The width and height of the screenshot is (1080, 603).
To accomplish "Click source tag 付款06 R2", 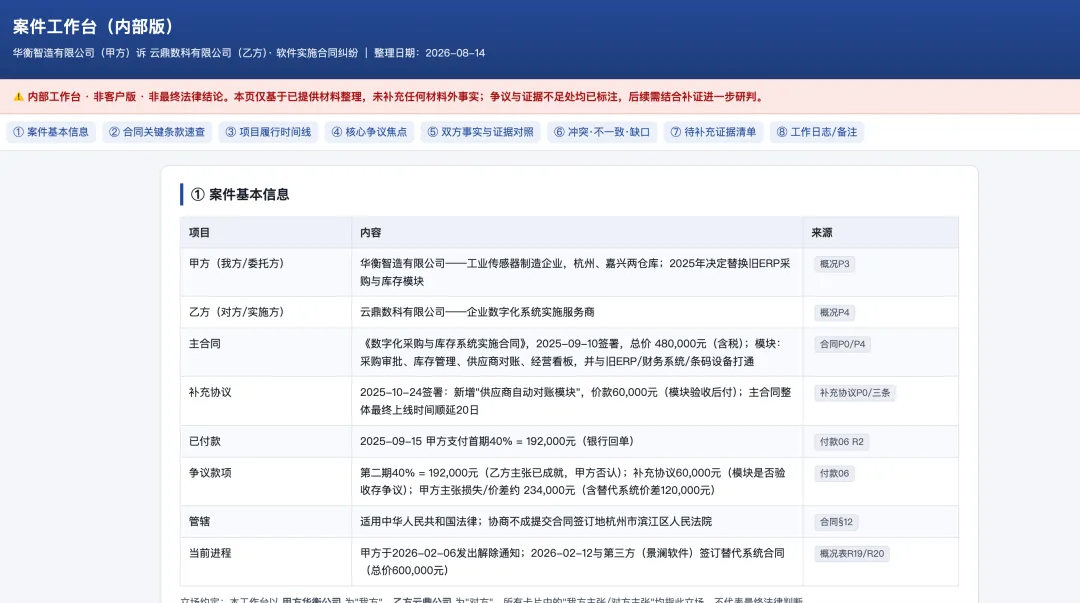I will pos(841,442).
